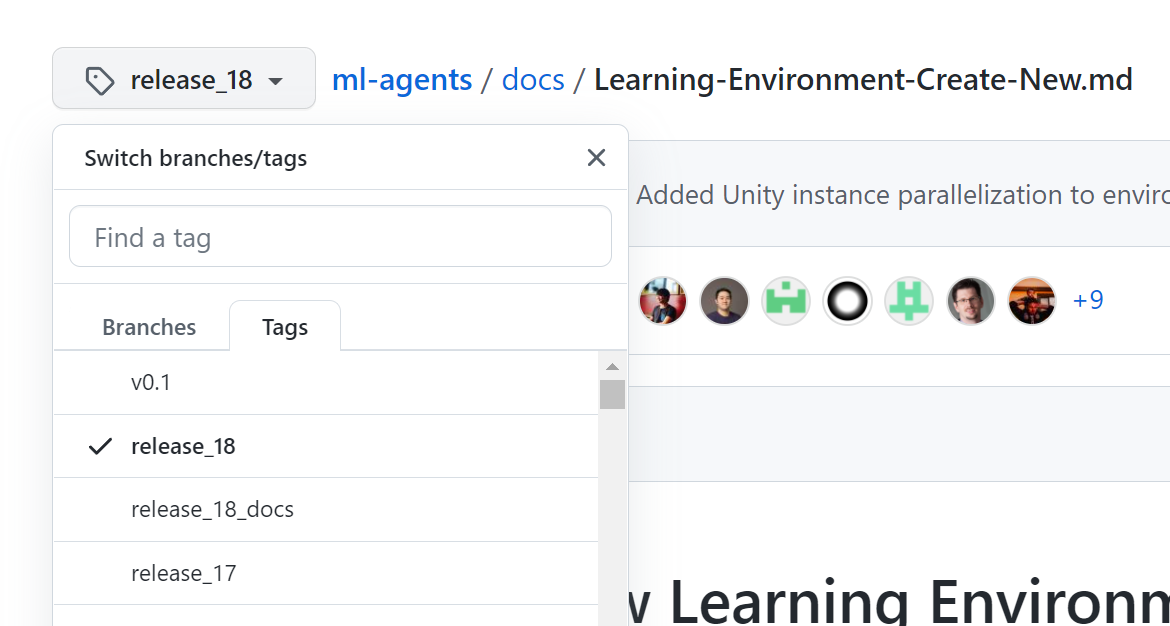Choose the v0.1 tag
The height and width of the screenshot is (626, 1170).
pos(151,382)
